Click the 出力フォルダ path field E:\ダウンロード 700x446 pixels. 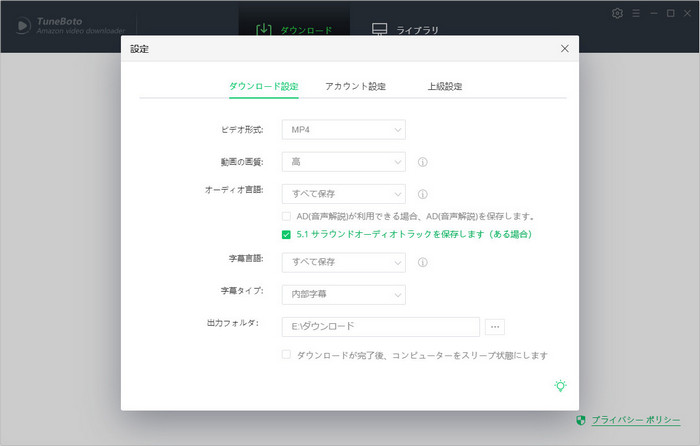coord(381,327)
